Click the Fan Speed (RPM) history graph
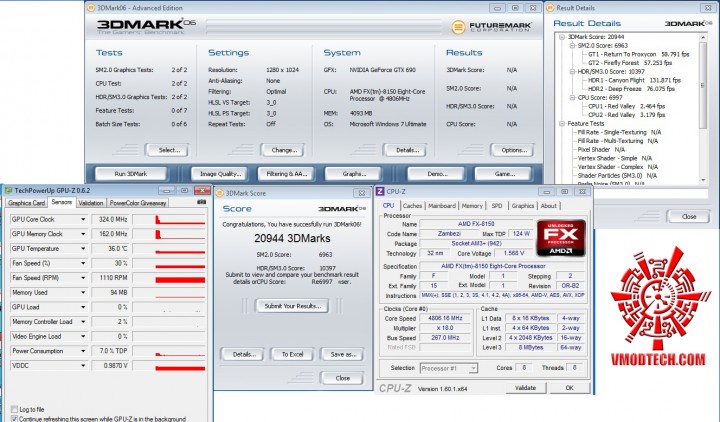 tap(169, 278)
